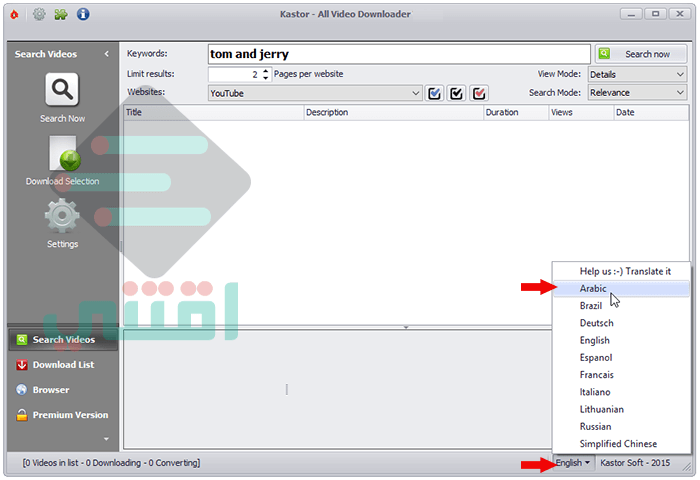Click Help us Translate it entry
Screen dimensions: 700x480
click(621, 271)
